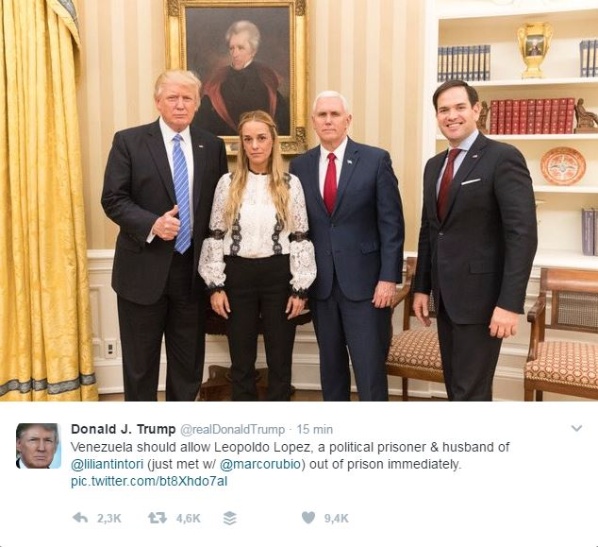Image resolution: width=598 pixels, height=547 pixels.
Task: Click the 4,6K retweet count
Action: pyautogui.click(x=188, y=518)
